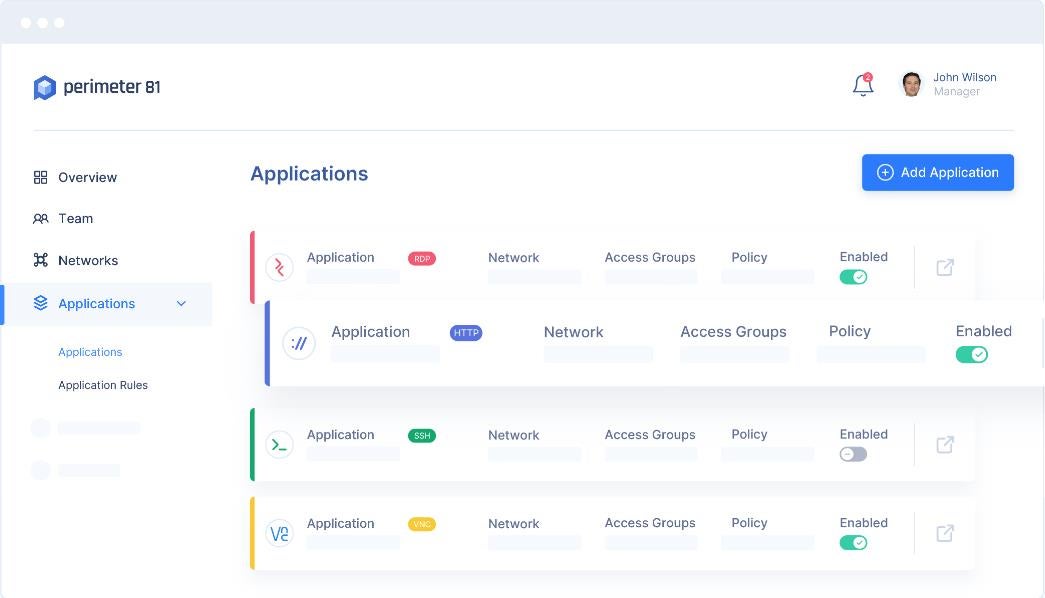Click the HTTP application :// icon
This screenshot has width=1045, height=598.
[299, 343]
